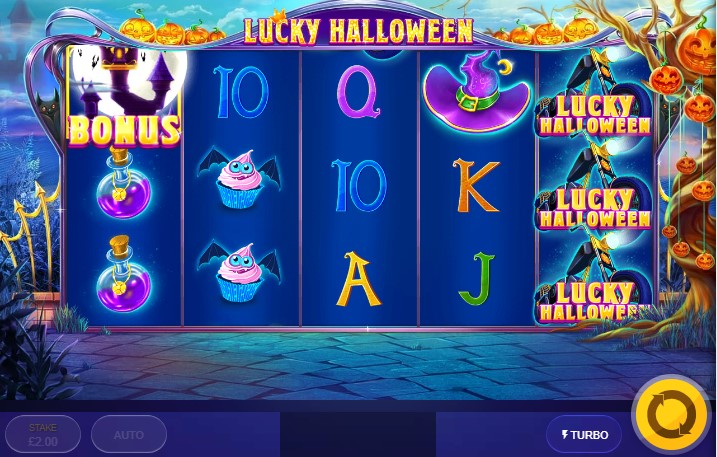Click the orange K symbol
Image resolution: width=717 pixels, height=457 pixels.
pyautogui.click(x=476, y=185)
